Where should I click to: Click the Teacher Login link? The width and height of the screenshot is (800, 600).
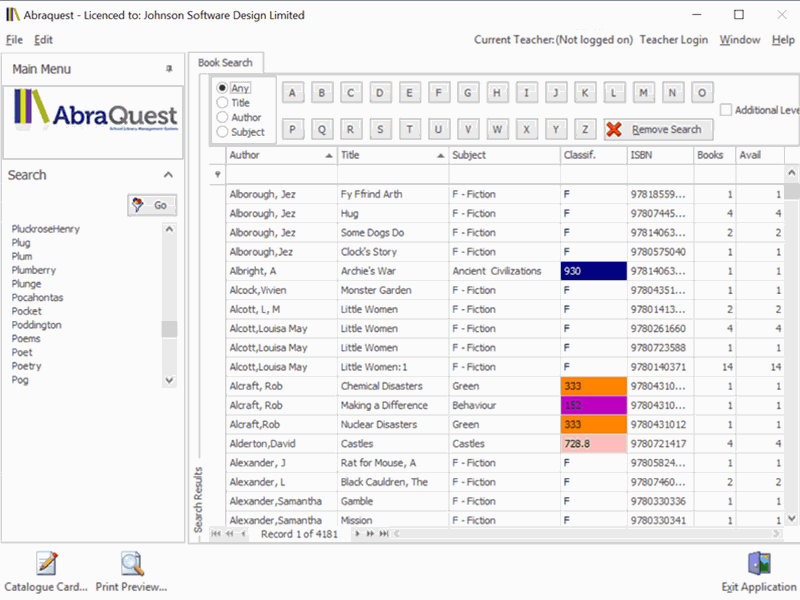673,40
